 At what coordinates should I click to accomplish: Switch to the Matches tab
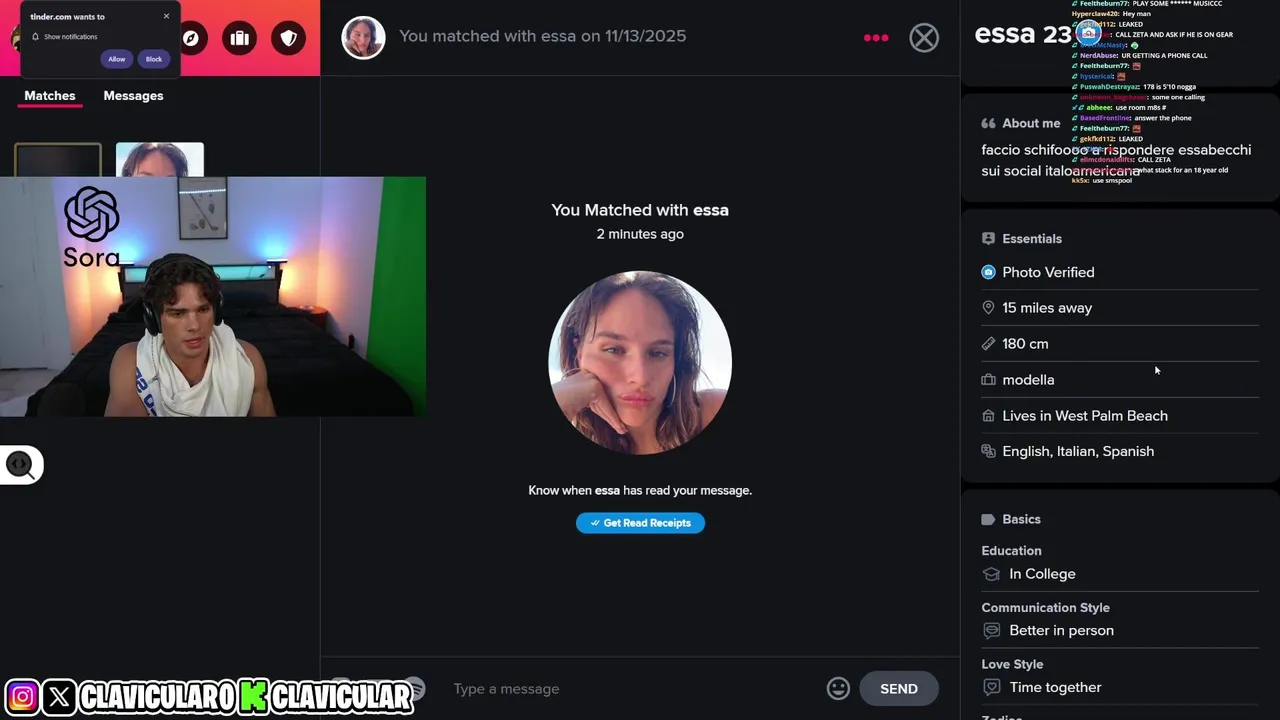[x=50, y=96]
